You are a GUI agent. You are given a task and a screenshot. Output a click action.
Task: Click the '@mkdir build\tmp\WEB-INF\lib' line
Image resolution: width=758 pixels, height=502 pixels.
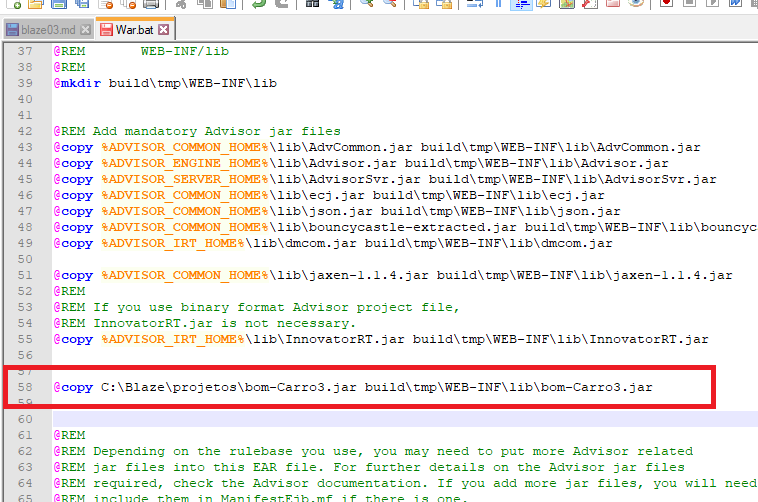[165, 83]
